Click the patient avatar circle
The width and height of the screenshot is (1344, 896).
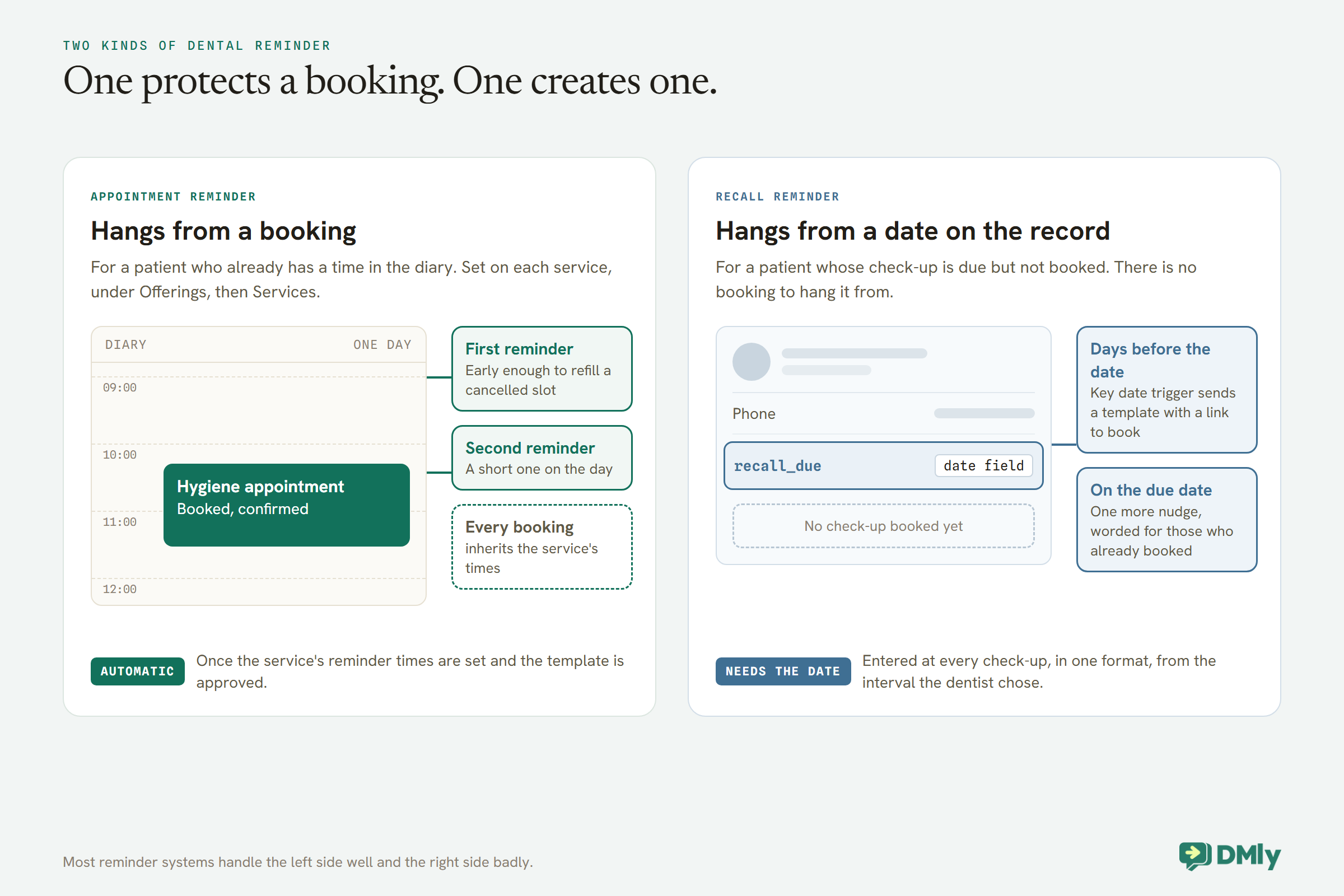[x=752, y=362]
